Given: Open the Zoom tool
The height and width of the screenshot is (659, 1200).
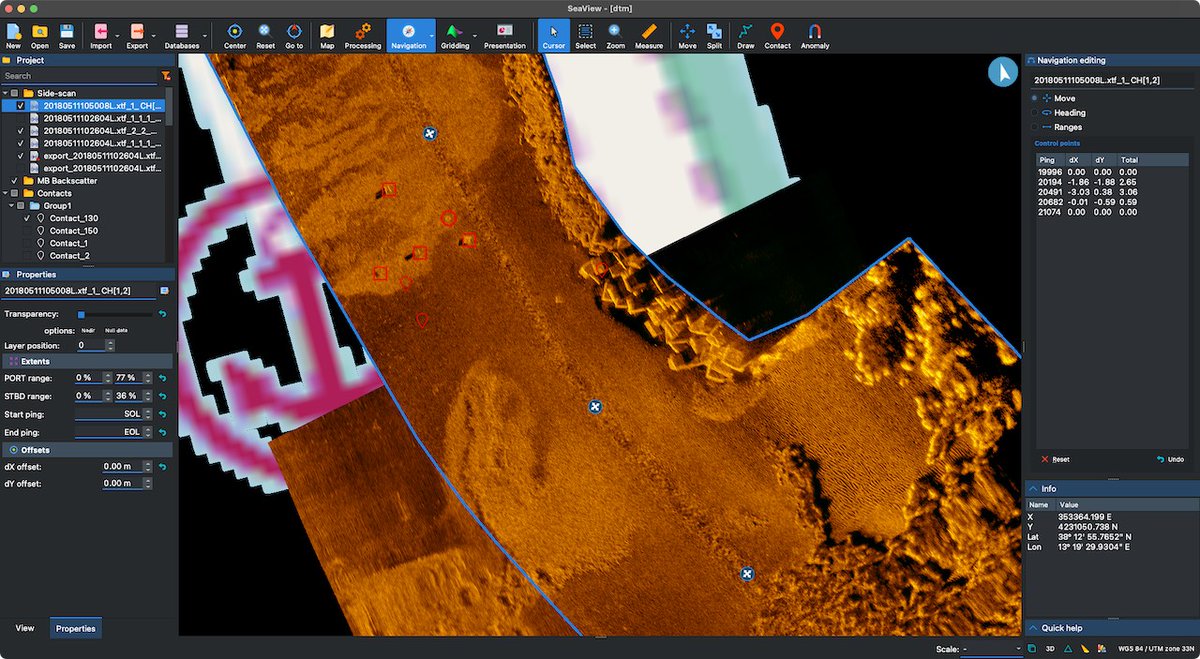Looking at the screenshot, I should click(x=615, y=36).
